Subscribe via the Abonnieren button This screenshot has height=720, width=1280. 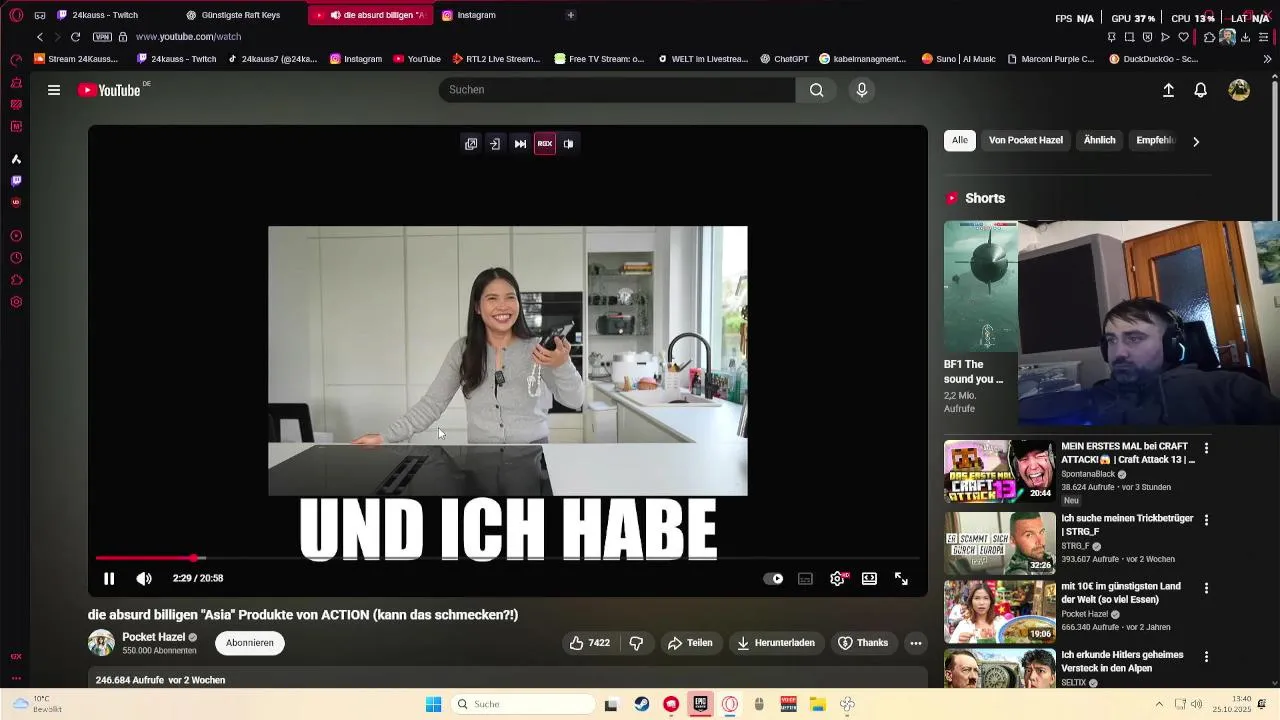(250, 643)
